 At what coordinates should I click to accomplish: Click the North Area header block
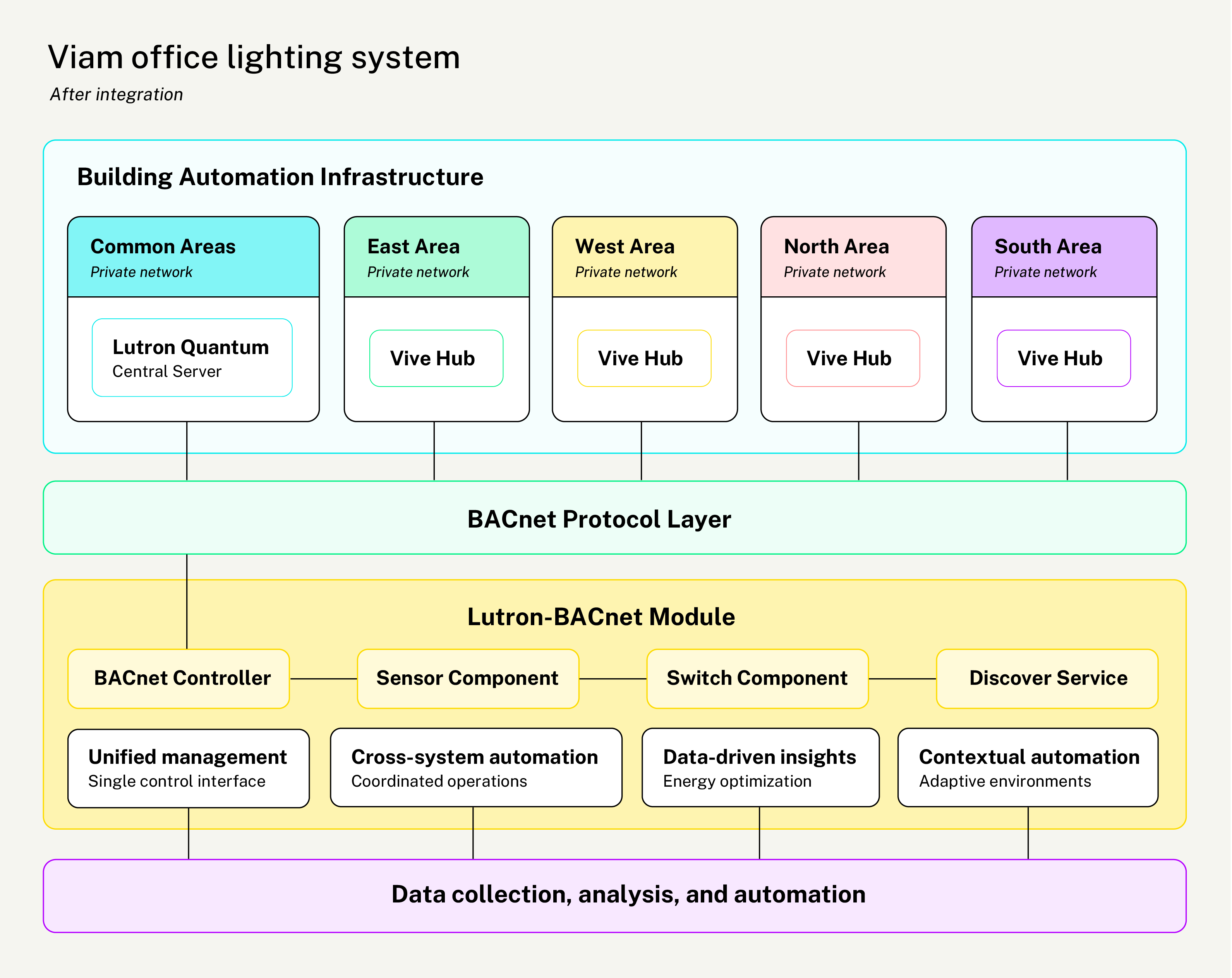point(853,257)
